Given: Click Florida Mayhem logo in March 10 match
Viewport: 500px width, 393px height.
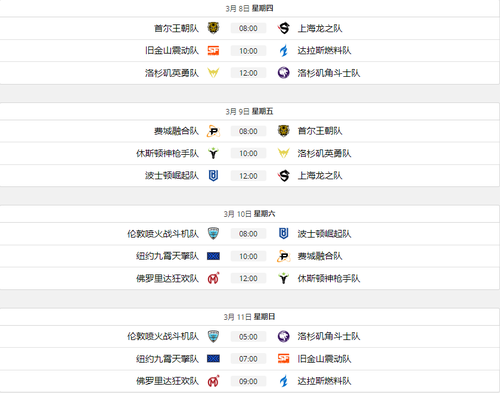Looking at the screenshot, I should tap(213, 278).
